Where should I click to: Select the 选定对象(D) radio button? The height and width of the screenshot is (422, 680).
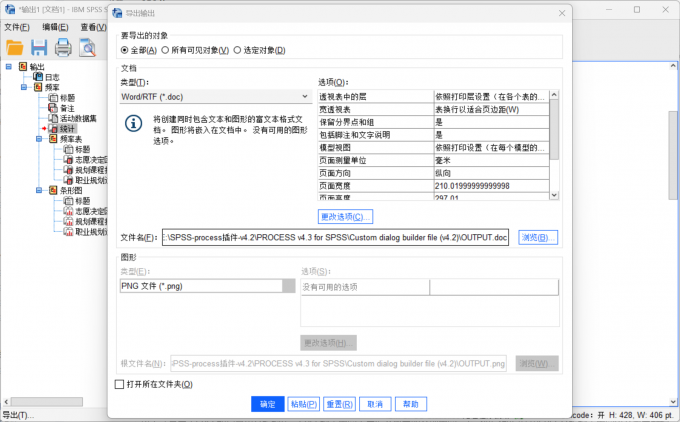pyautogui.click(x=237, y=50)
